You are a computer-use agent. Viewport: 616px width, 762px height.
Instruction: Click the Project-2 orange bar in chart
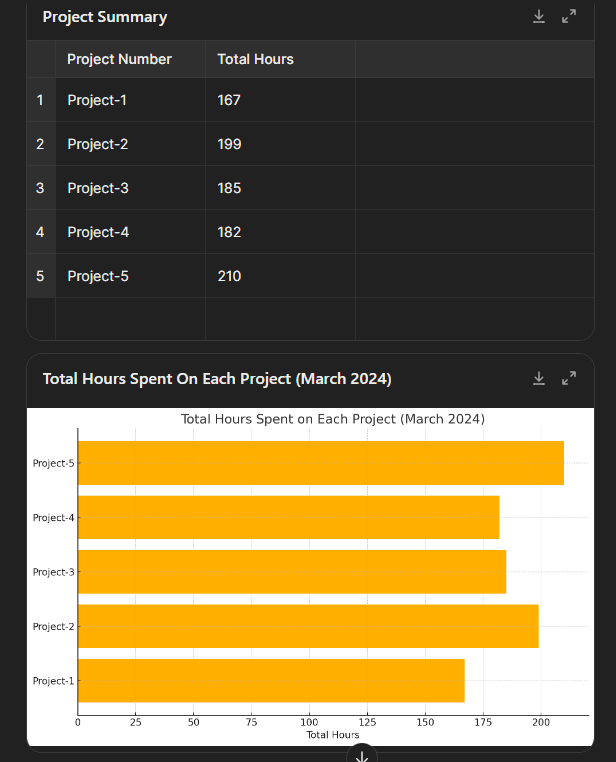308,626
